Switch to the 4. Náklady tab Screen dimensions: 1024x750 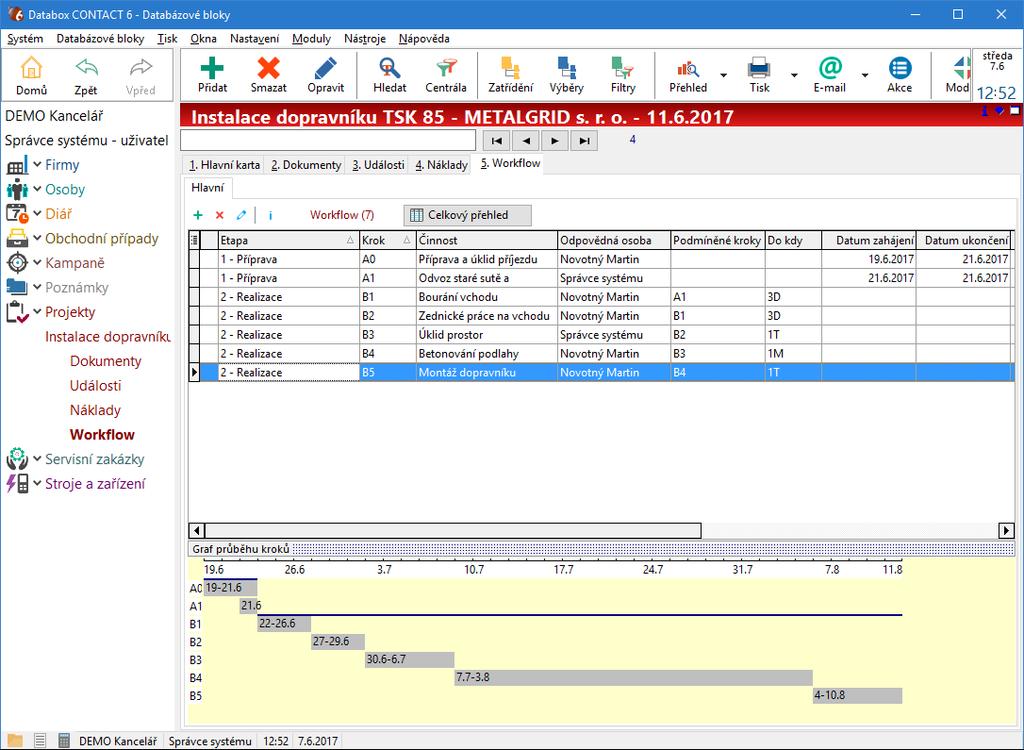pos(441,165)
